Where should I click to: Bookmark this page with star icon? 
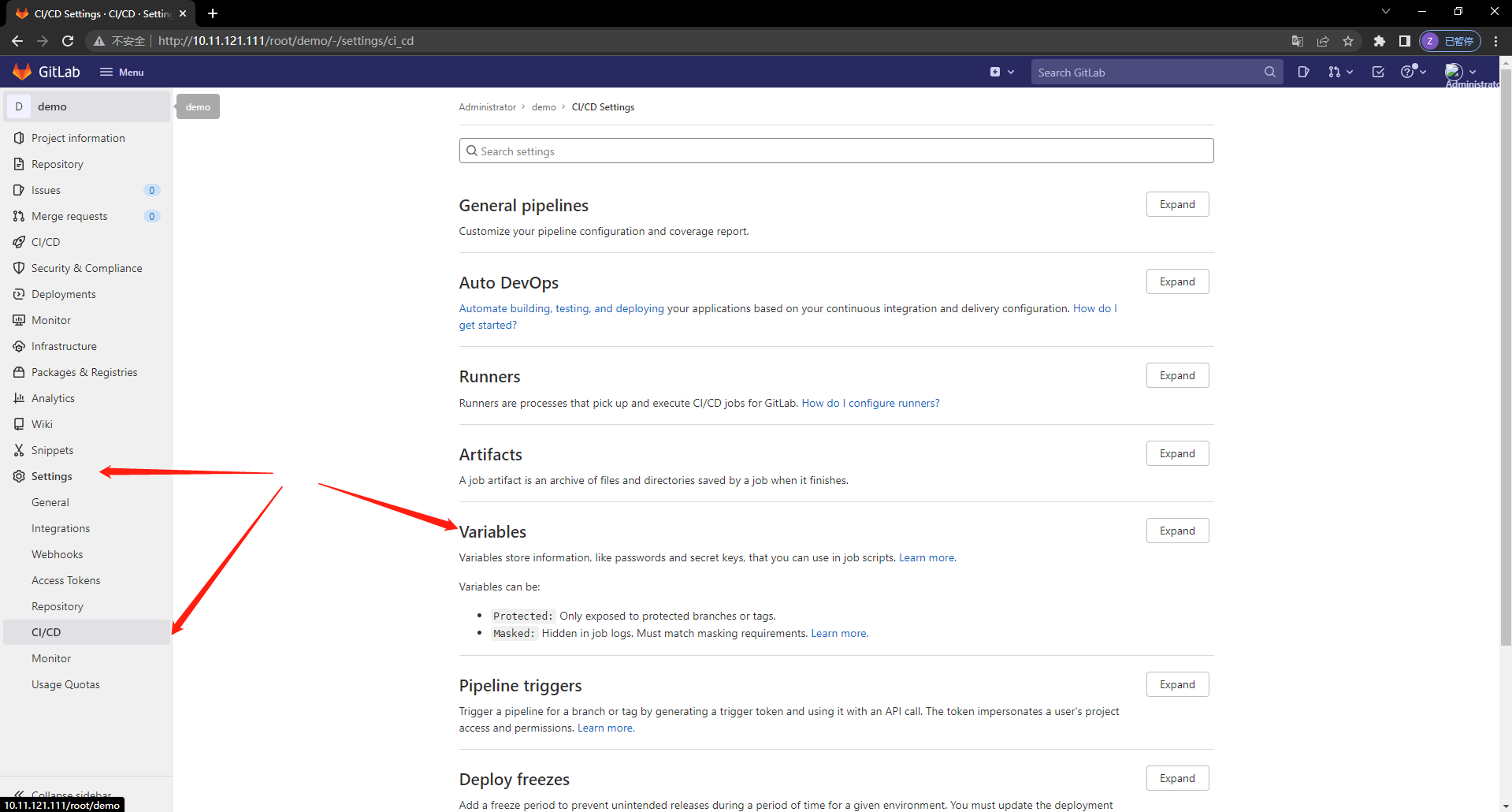click(x=1348, y=41)
